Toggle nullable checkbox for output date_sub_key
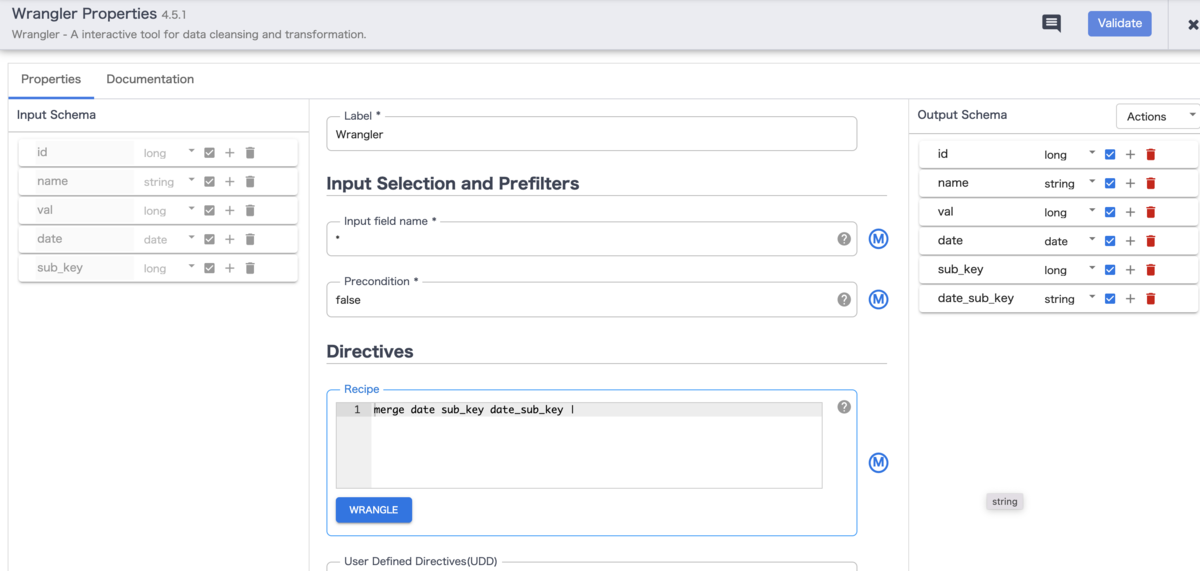 point(1110,299)
